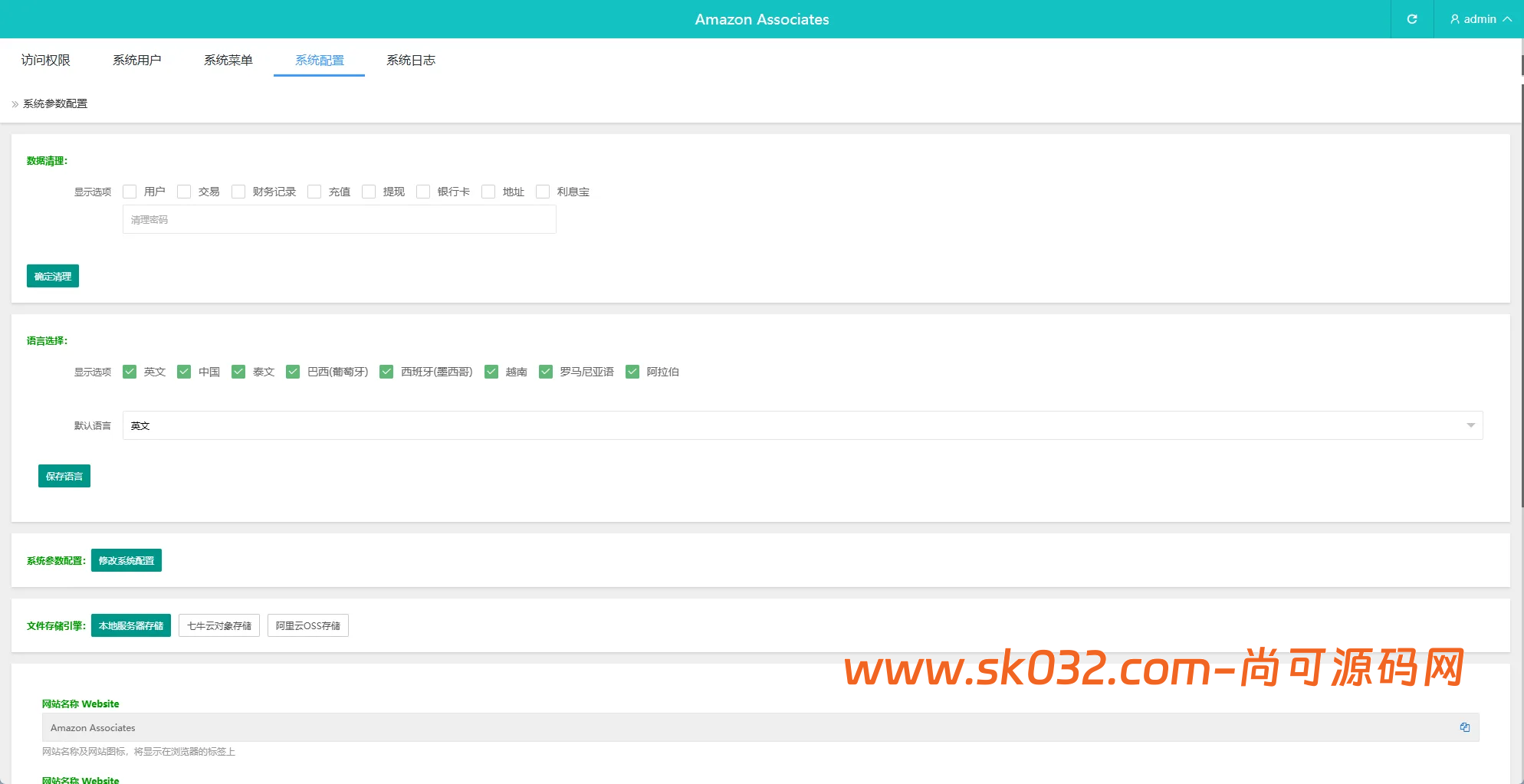Image resolution: width=1524 pixels, height=784 pixels.
Task: Click the 保存语言 button
Action: click(64, 476)
